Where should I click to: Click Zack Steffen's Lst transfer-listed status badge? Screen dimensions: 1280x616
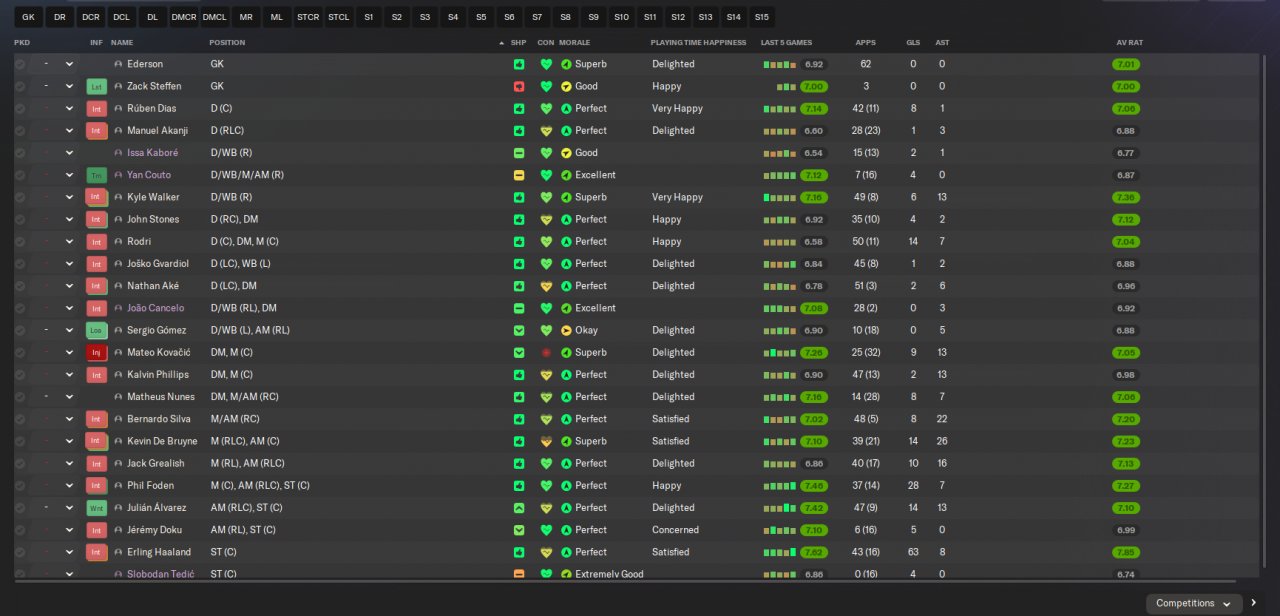[x=97, y=86]
